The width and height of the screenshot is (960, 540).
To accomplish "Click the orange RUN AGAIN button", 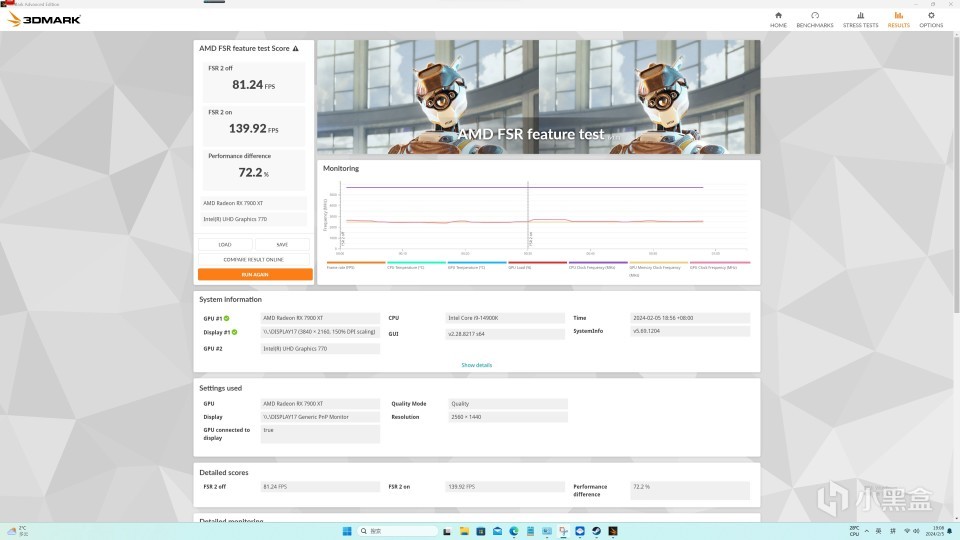I will click(x=255, y=274).
